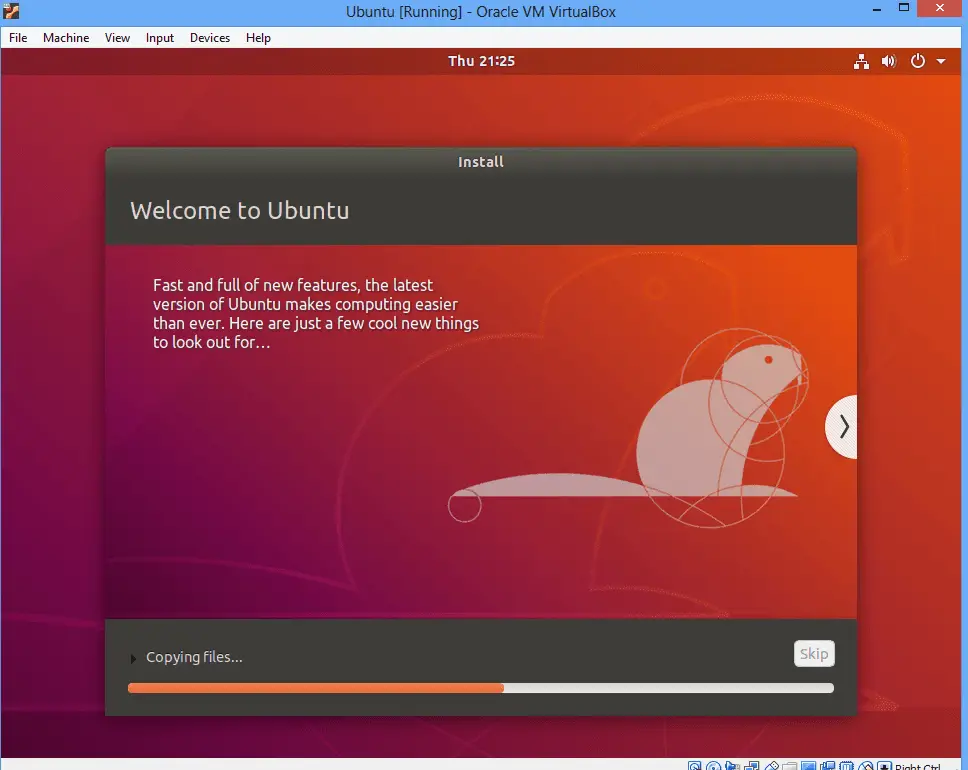968x770 pixels.
Task: Click the VirtualBox app icon in the title bar
Action: tap(12, 12)
